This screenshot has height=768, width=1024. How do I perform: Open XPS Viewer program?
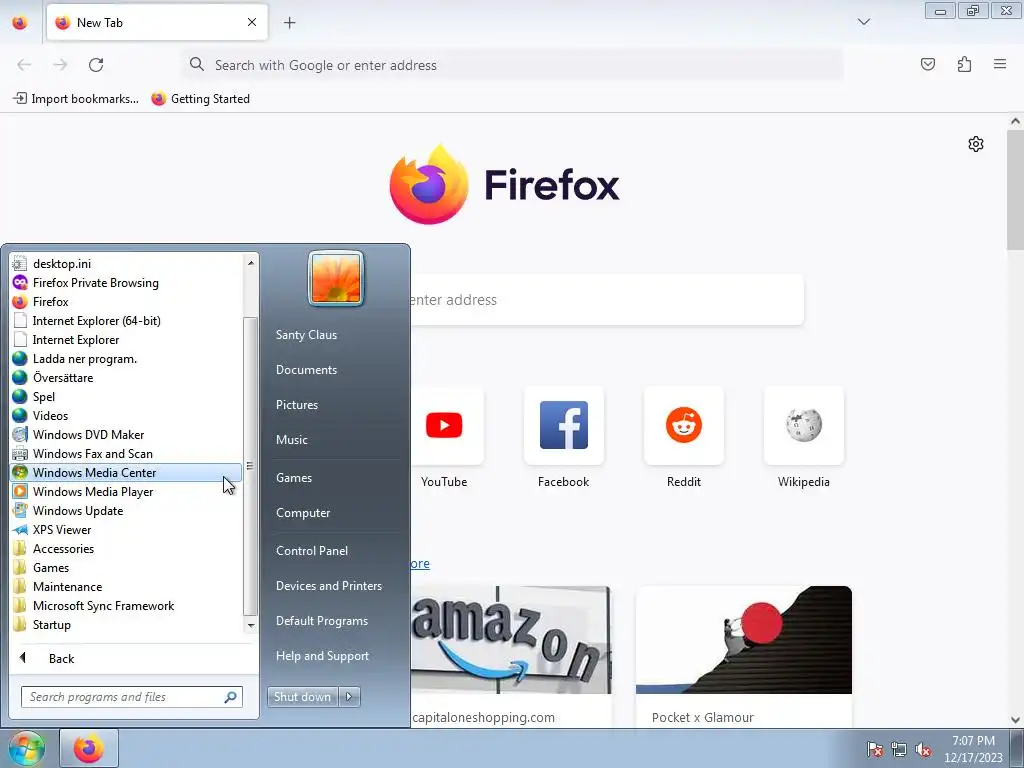point(125,530)
